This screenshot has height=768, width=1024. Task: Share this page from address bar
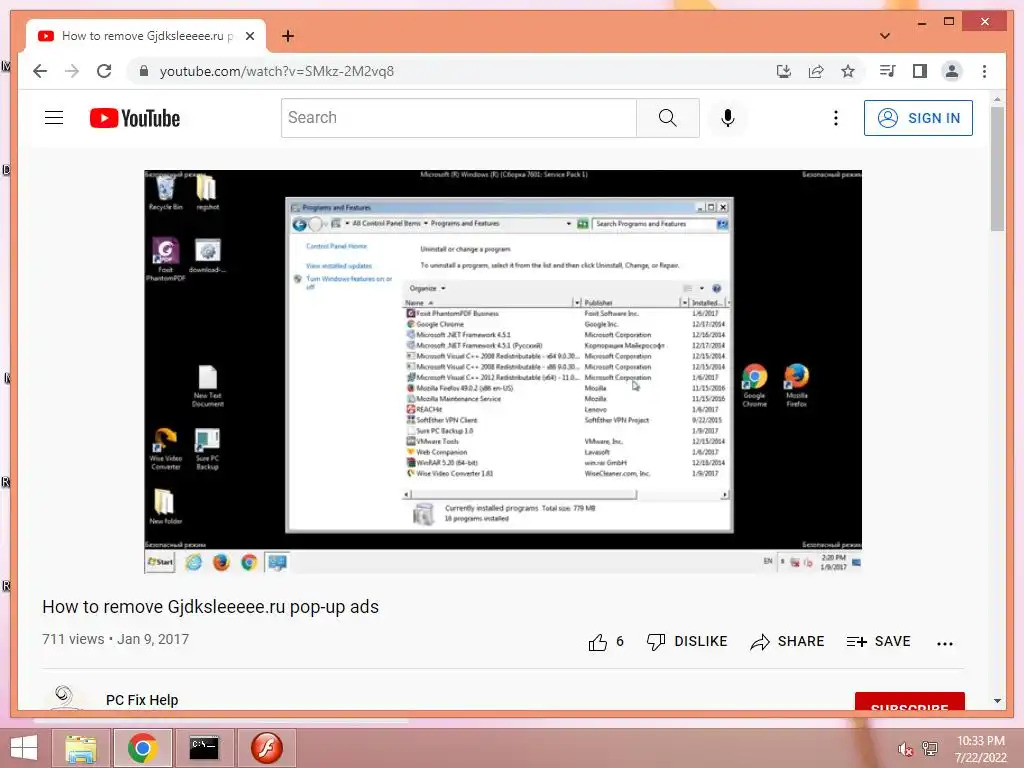pyautogui.click(x=816, y=71)
